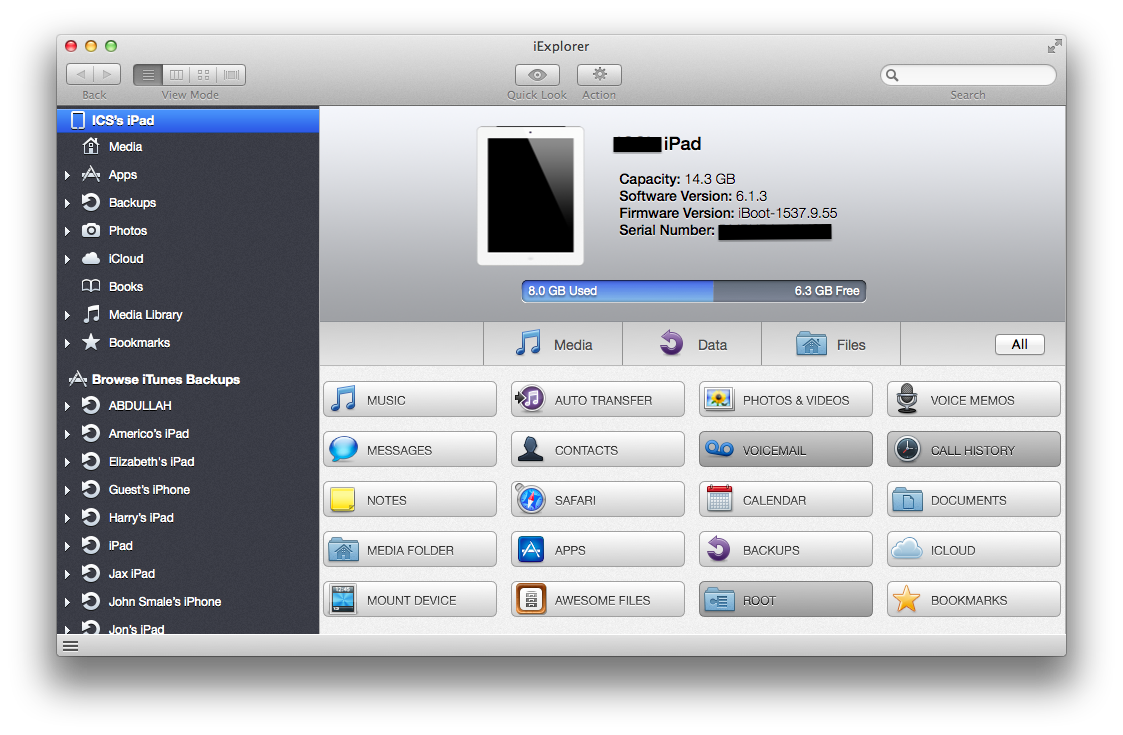The width and height of the screenshot is (1123, 735).
Task: Switch to list view mode
Action: pyautogui.click(x=148, y=75)
